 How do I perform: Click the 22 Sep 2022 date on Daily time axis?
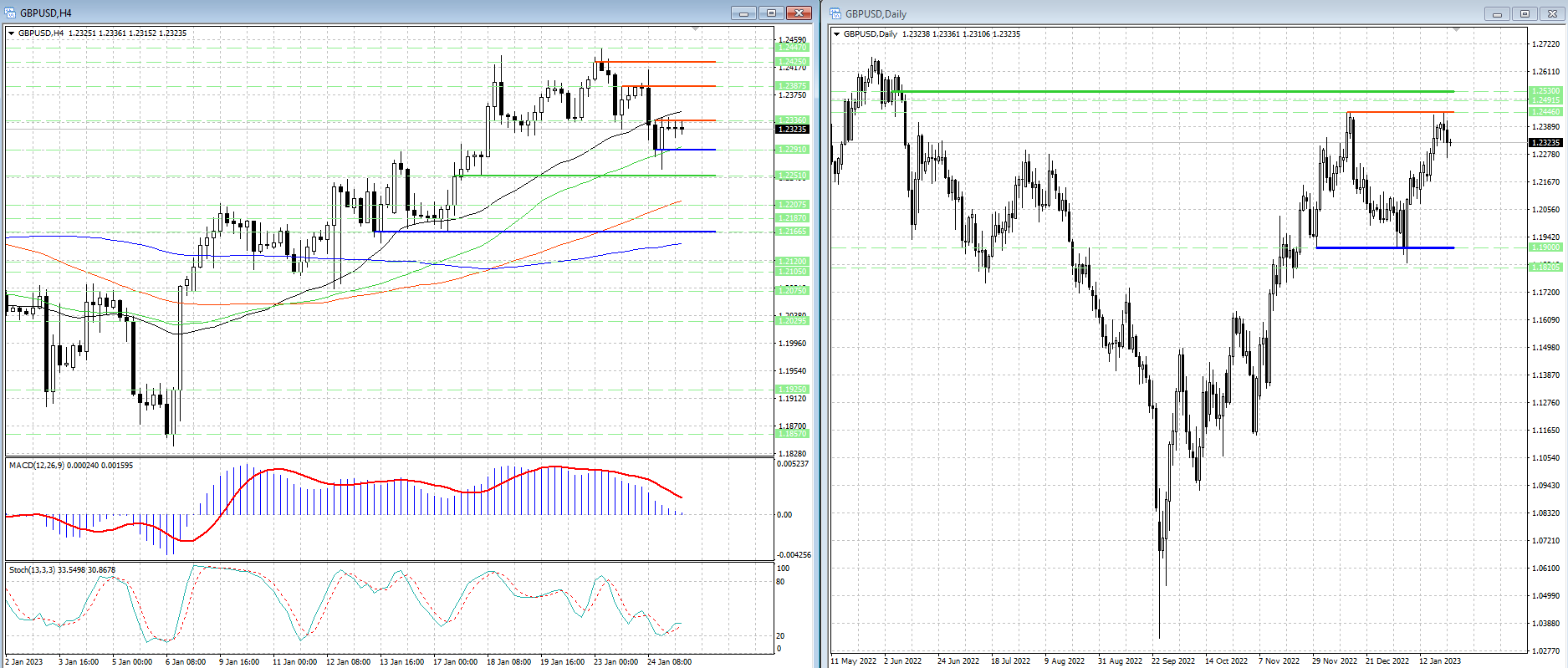pyautogui.click(x=1172, y=660)
